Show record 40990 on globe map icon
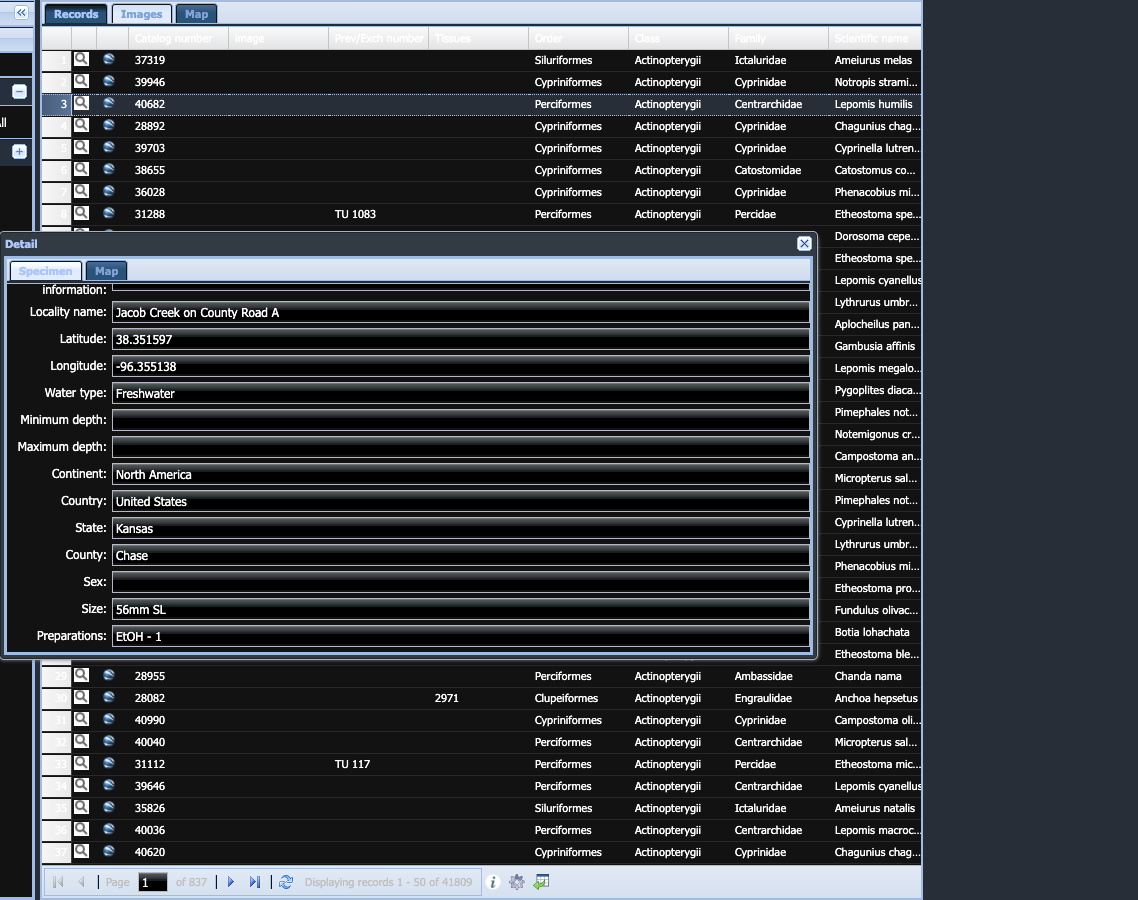 coord(109,719)
